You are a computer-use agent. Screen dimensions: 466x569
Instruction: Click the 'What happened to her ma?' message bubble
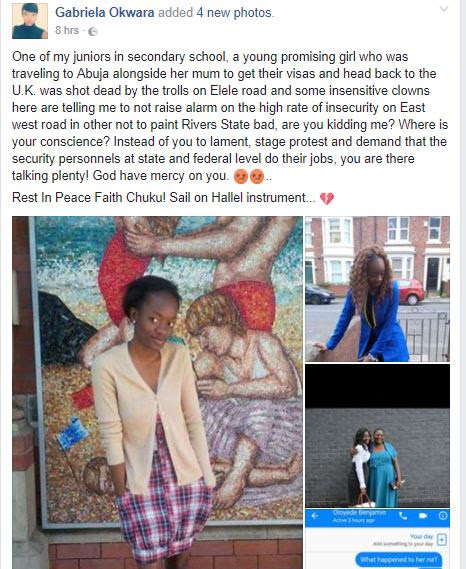coord(399,559)
